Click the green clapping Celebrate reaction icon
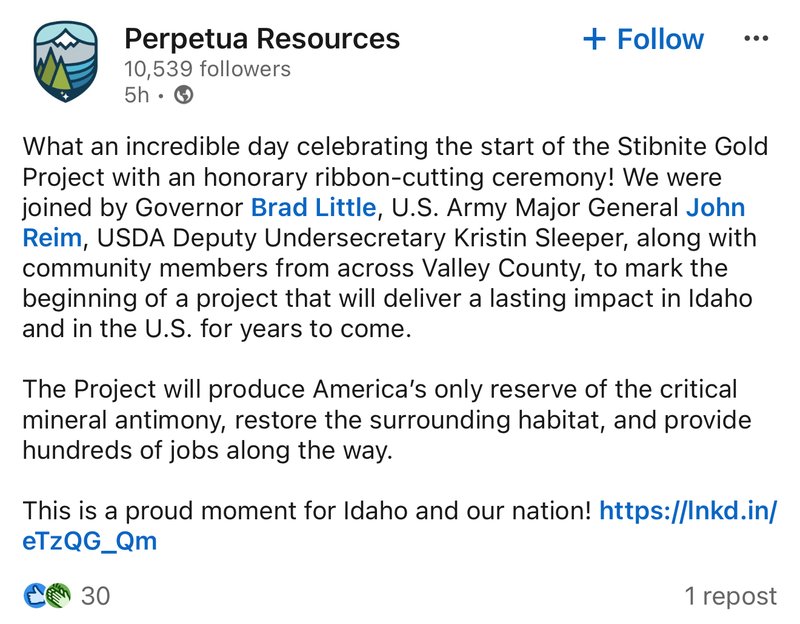The image size is (800, 624). pyautogui.click(x=58, y=596)
